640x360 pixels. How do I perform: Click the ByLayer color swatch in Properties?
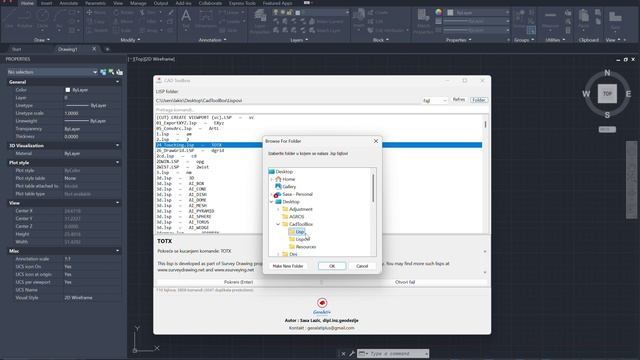click(68, 90)
